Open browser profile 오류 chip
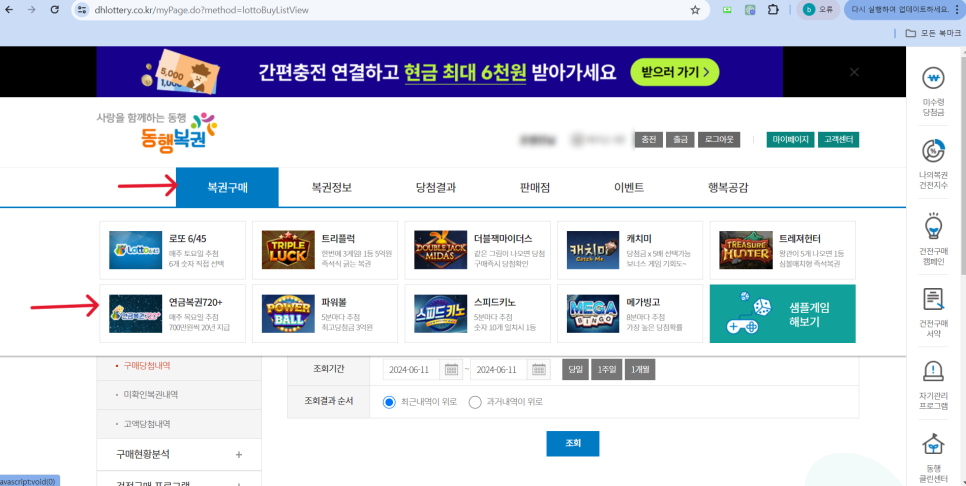Viewport: 966px width, 486px height. [818, 10]
